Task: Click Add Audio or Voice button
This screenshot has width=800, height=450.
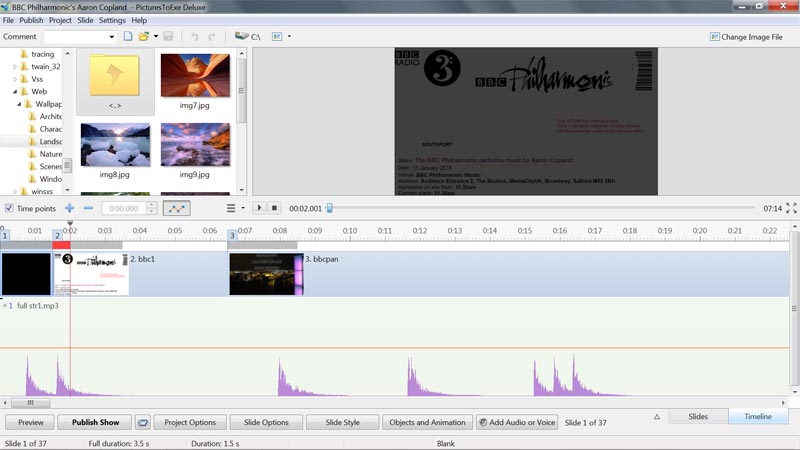Action: click(x=517, y=422)
